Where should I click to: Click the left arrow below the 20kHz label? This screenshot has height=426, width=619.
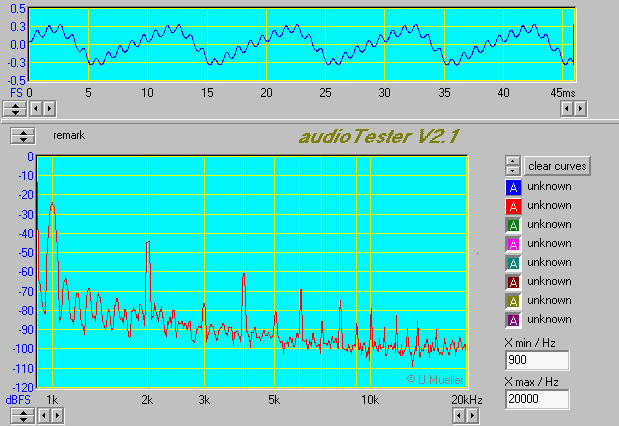pyautogui.click(x=459, y=416)
